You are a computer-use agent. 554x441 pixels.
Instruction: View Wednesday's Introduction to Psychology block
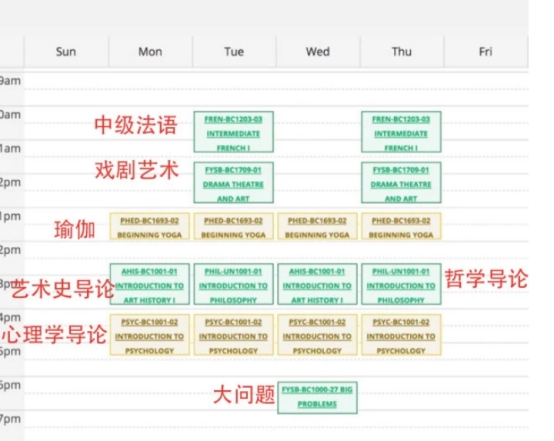point(317,335)
